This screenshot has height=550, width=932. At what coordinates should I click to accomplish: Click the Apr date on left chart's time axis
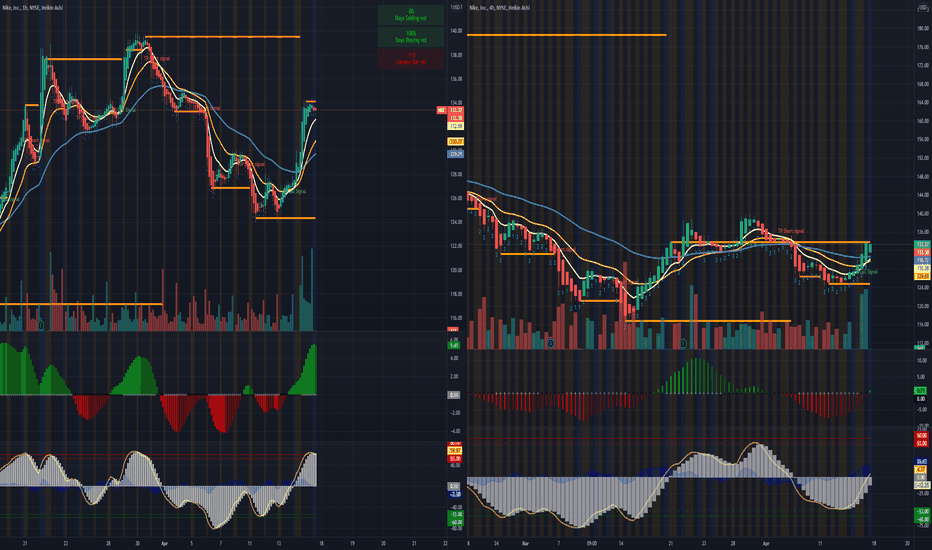point(165,543)
